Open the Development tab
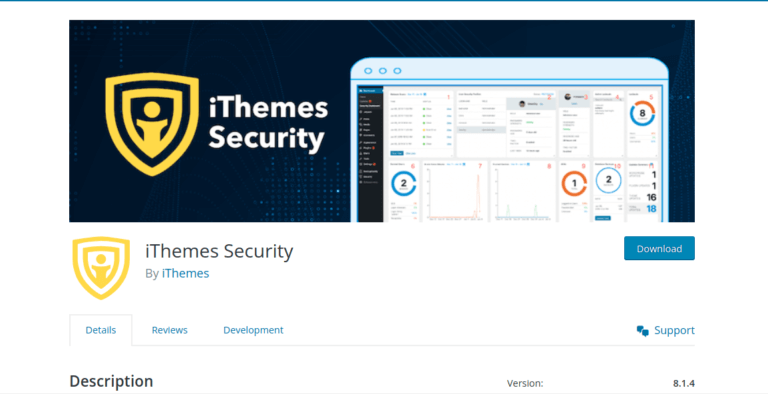Image resolution: width=768 pixels, height=394 pixels. click(253, 330)
